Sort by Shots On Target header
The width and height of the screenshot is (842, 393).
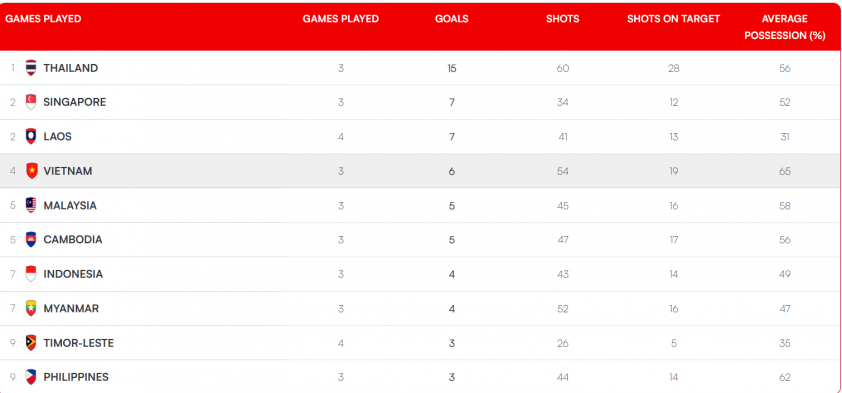coord(673,19)
